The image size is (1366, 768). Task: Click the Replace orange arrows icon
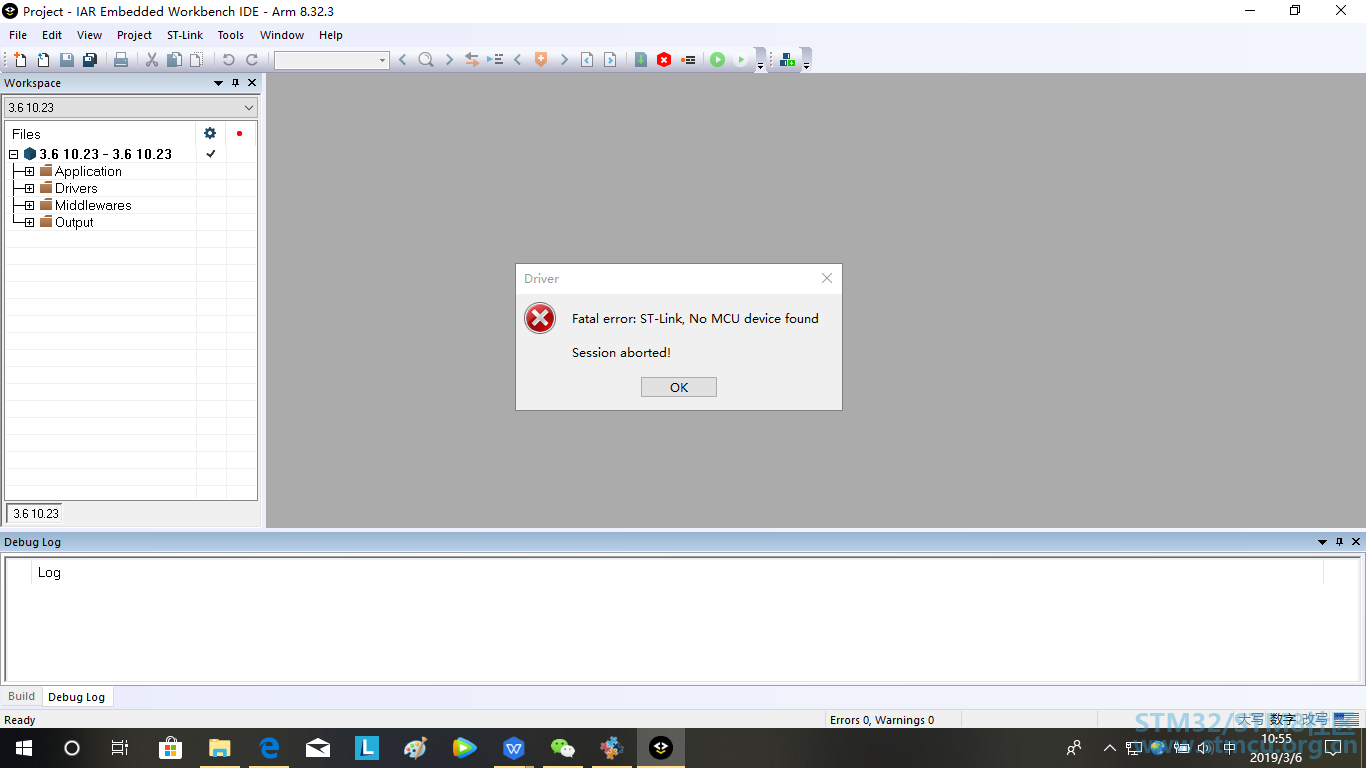coord(472,60)
